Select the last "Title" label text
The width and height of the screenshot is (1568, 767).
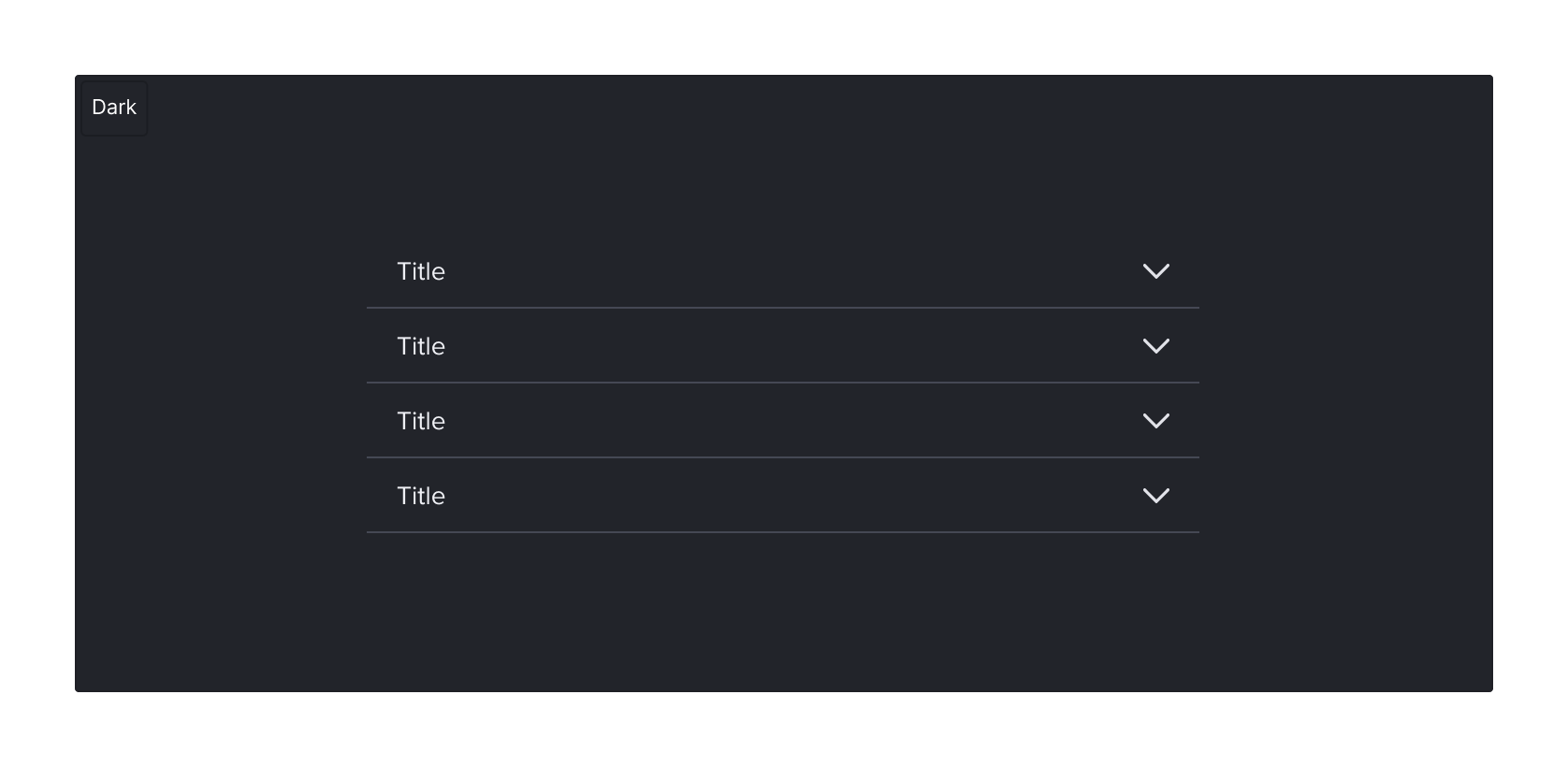421,496
